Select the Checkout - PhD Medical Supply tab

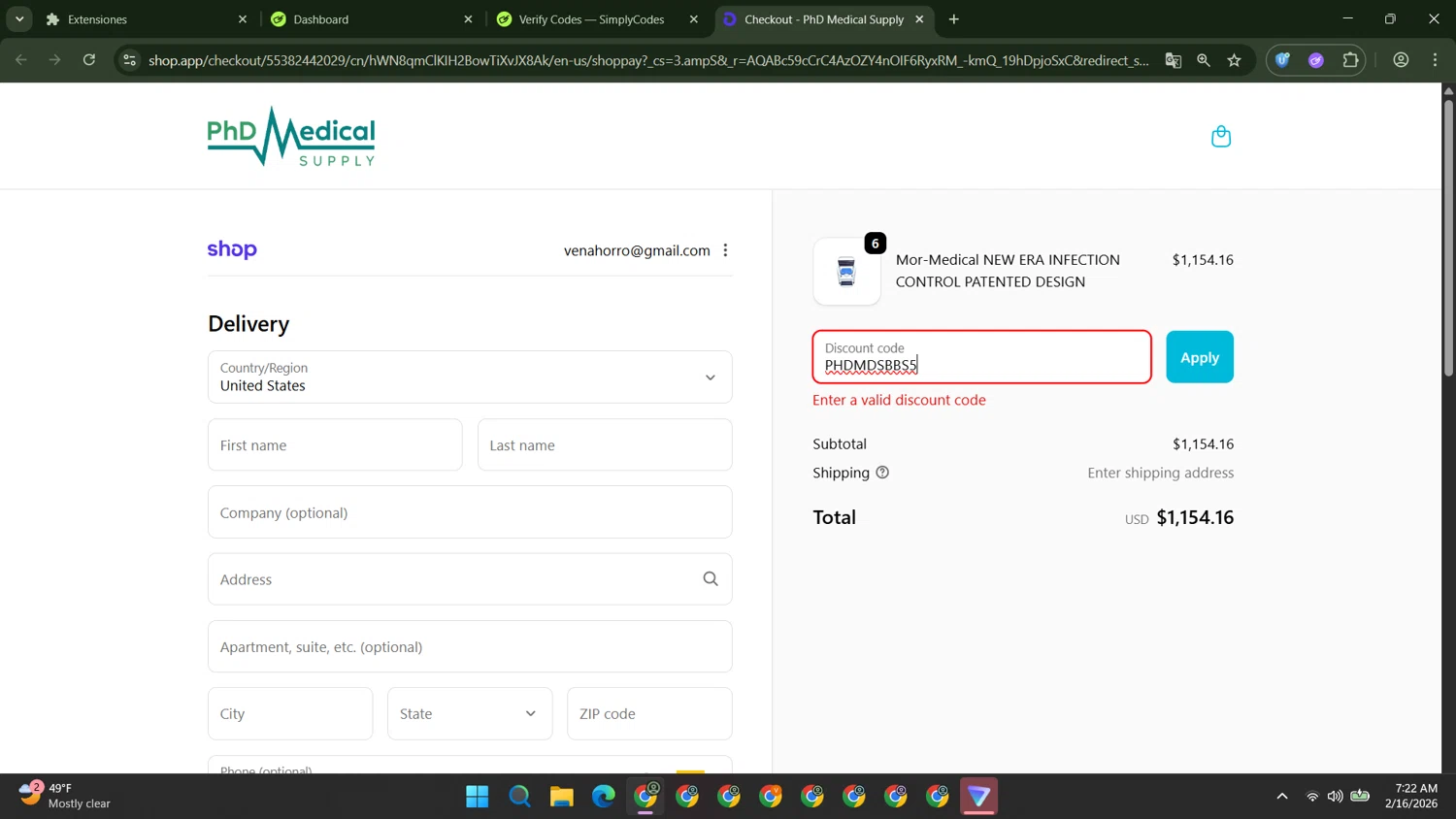coord(823,19)
